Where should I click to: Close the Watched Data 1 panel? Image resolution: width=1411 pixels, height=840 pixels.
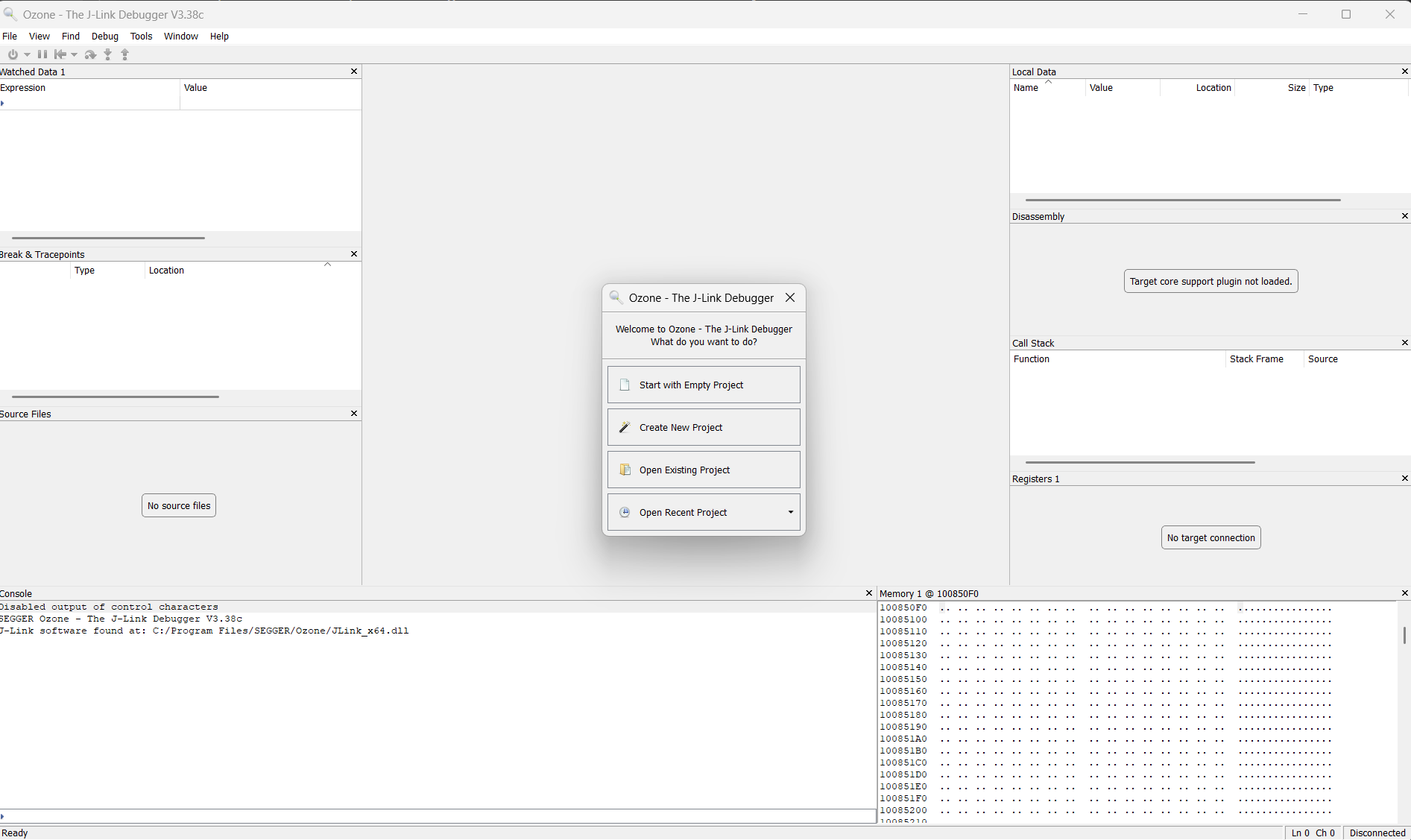[354, 72]
